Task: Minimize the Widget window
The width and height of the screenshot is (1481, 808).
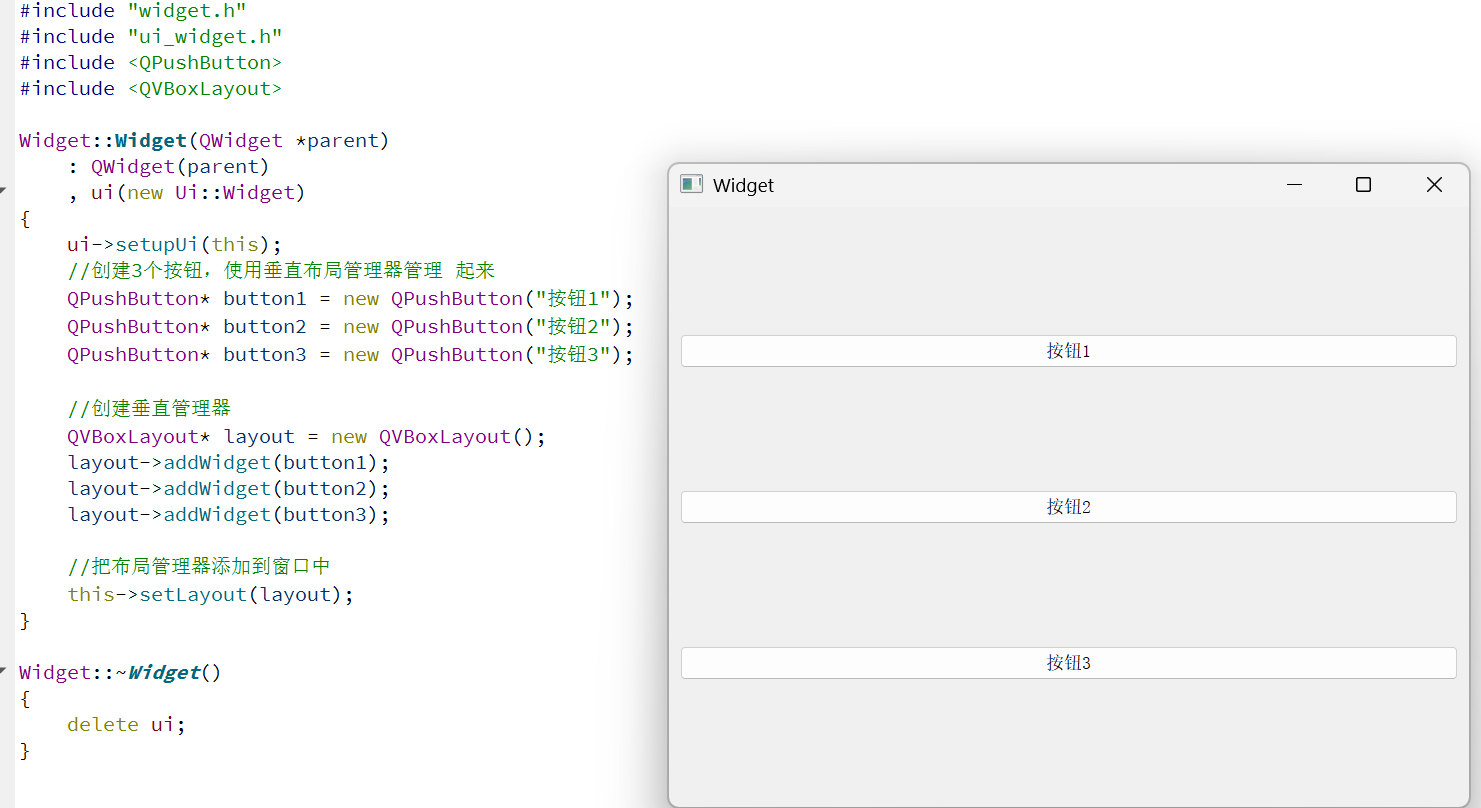Action: pyautogui.click(x=1294, y=185)
